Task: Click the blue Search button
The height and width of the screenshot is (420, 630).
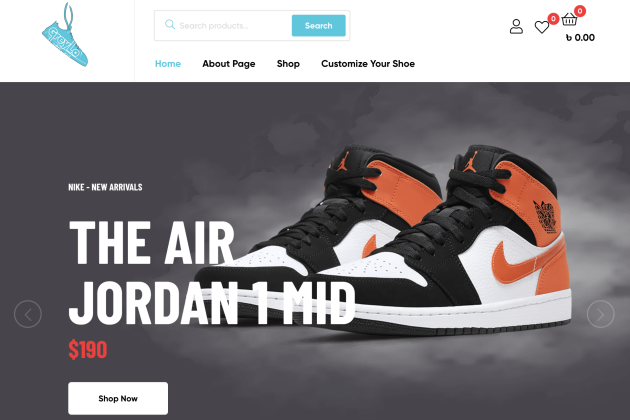Action: point(319,26)
